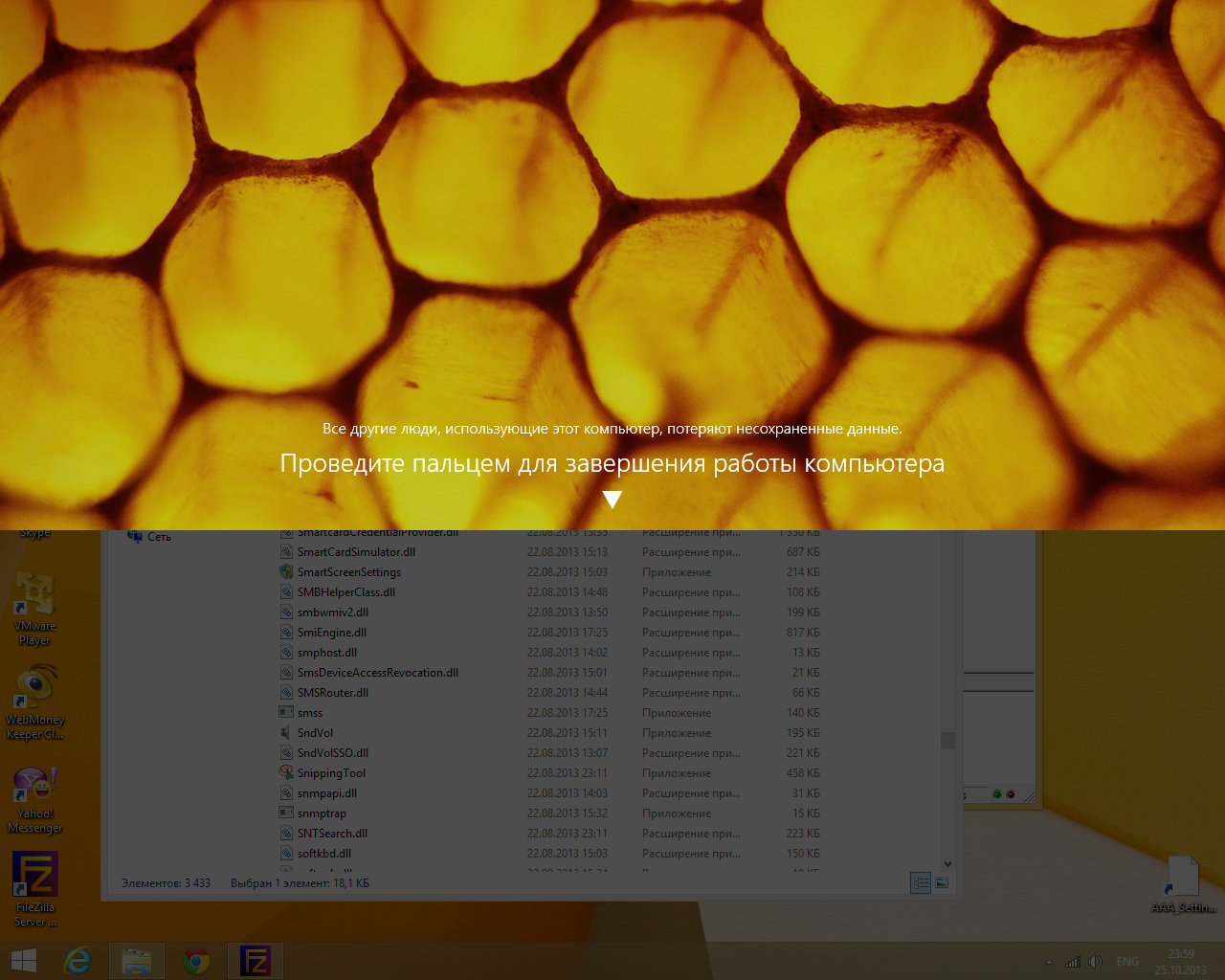Switch file list to details view
The width and height of the screenshot is (1225, 980).
point(920,882)
